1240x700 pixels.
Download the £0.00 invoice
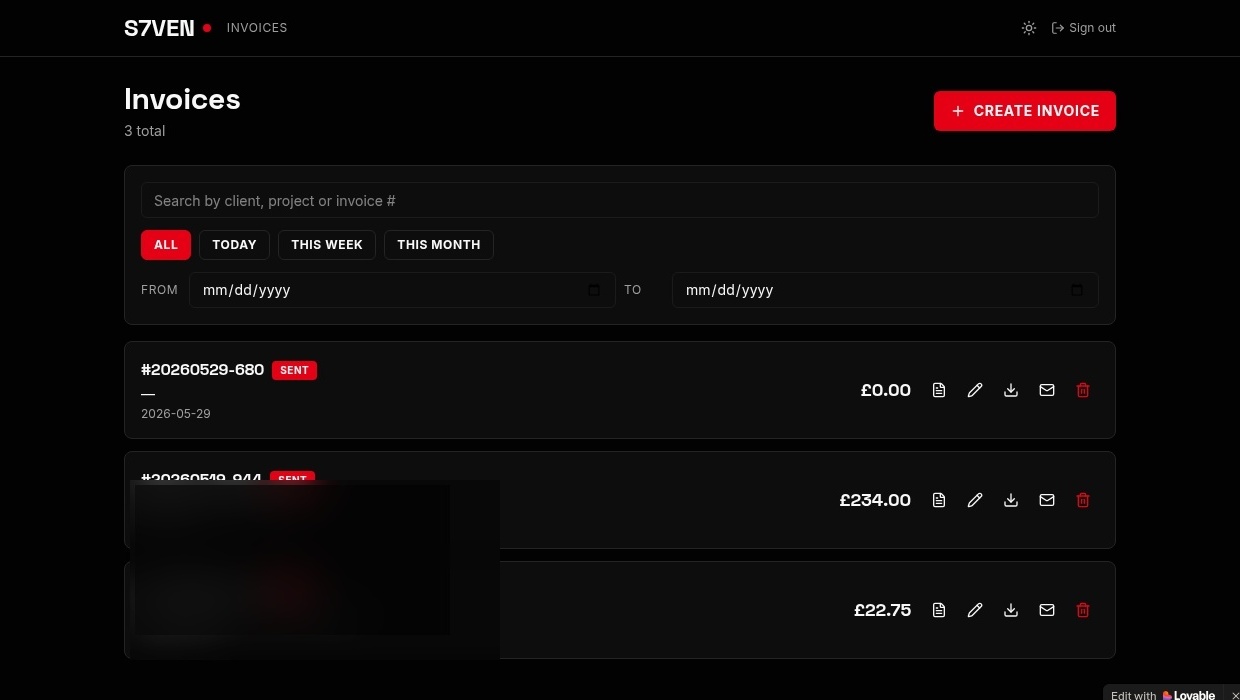[x=1011, y=390]
